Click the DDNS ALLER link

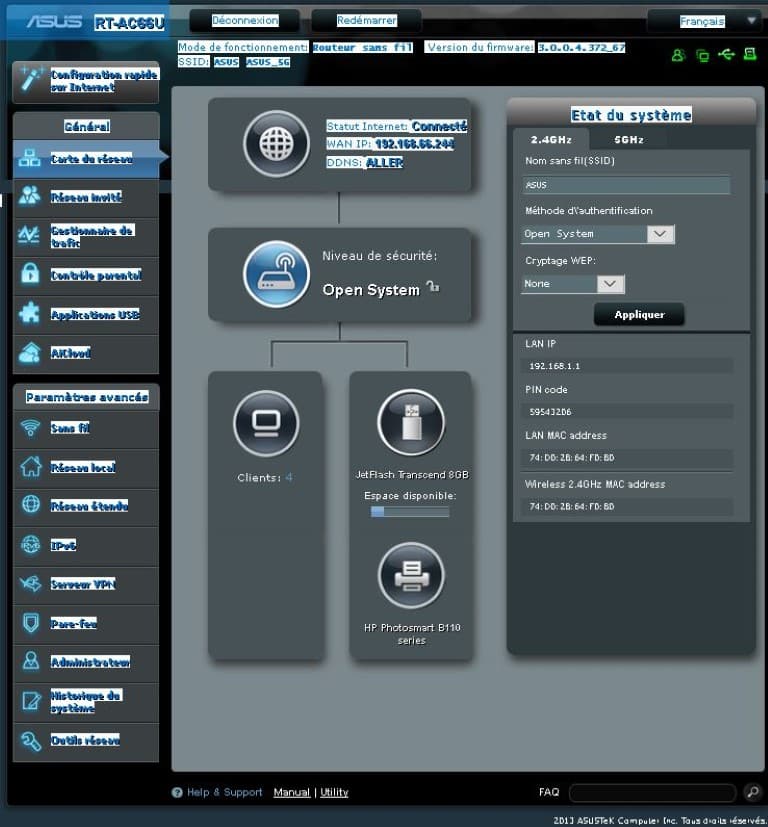click(x=385, y=162)
